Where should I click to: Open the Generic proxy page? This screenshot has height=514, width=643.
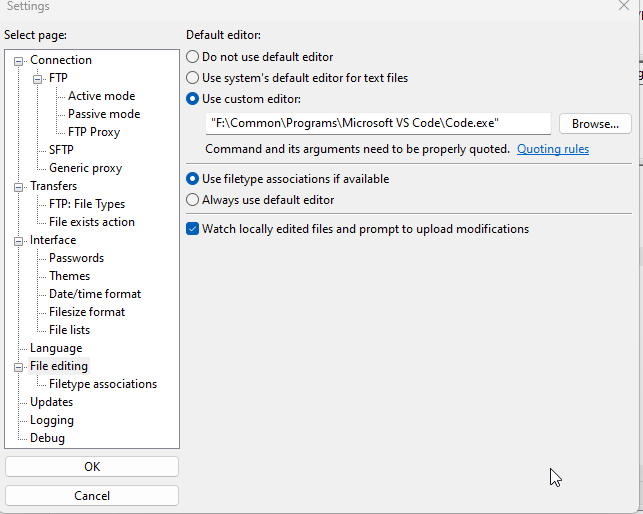(85, 168)
